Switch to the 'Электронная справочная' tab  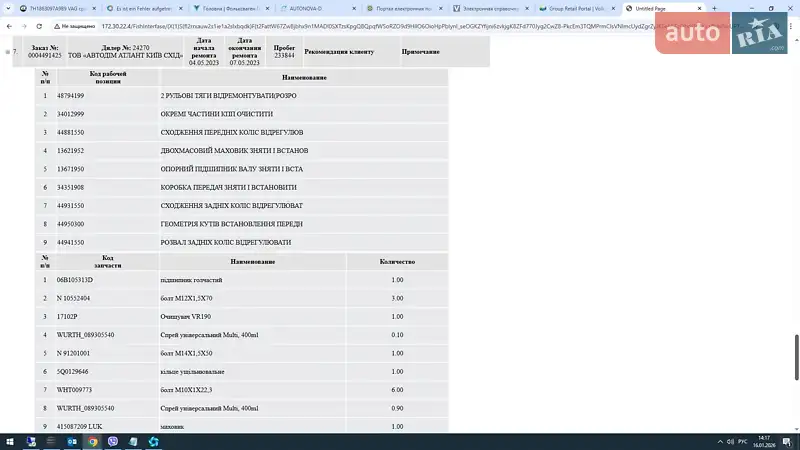pos(490,9)
